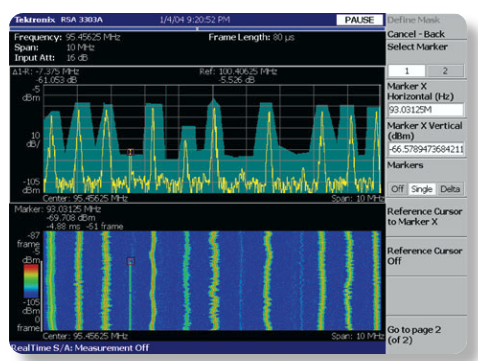
Task: Click the date and time display
Action: 195,20
